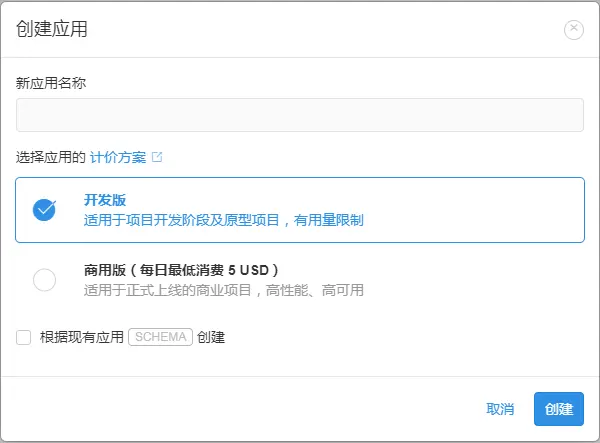Tick the 根据现有应用 SCHEMA checkbox
The image size is (600, 443).
(24, 337)
